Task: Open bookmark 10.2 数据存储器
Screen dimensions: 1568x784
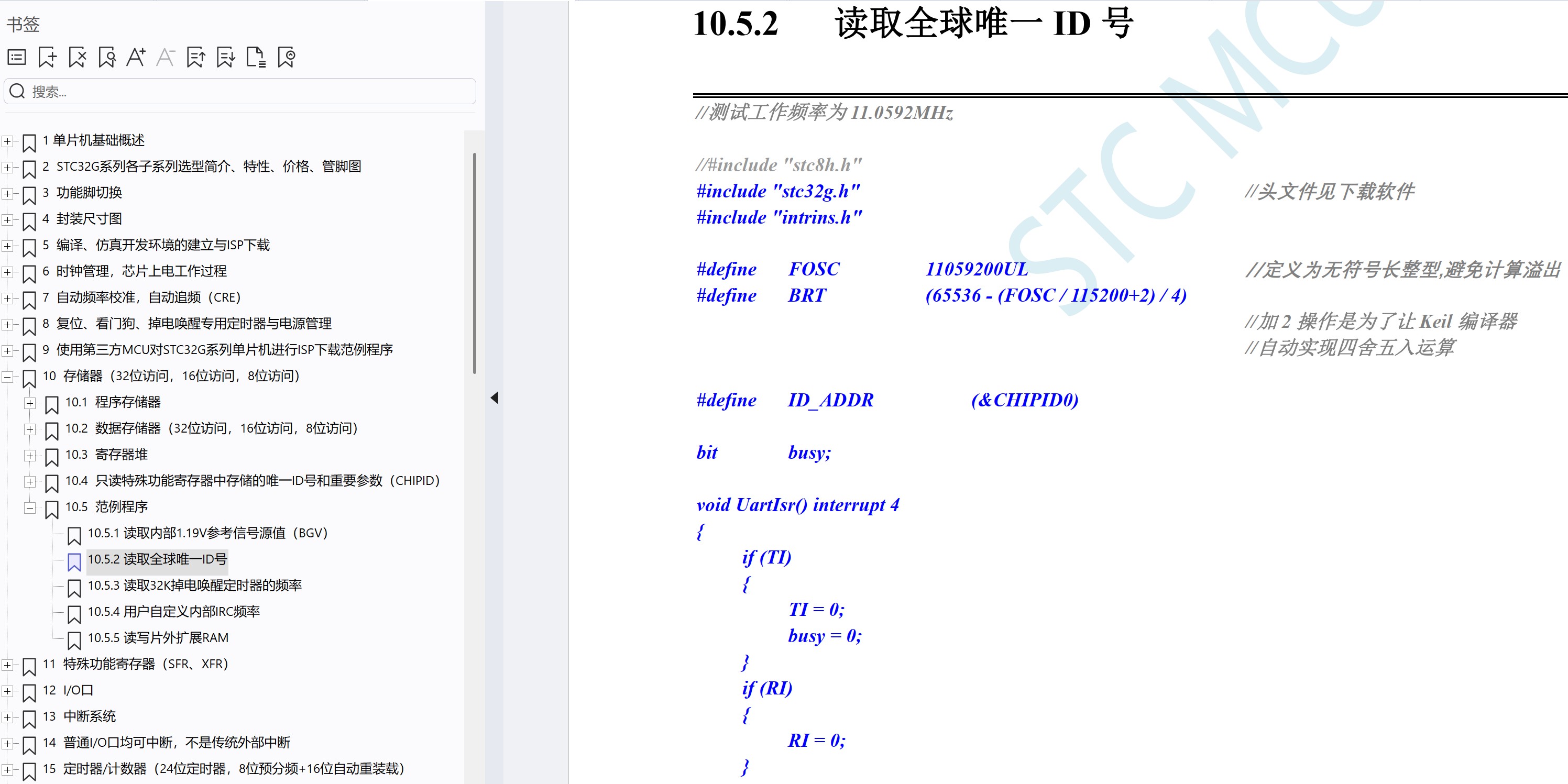Action: (x=211, y=428)
